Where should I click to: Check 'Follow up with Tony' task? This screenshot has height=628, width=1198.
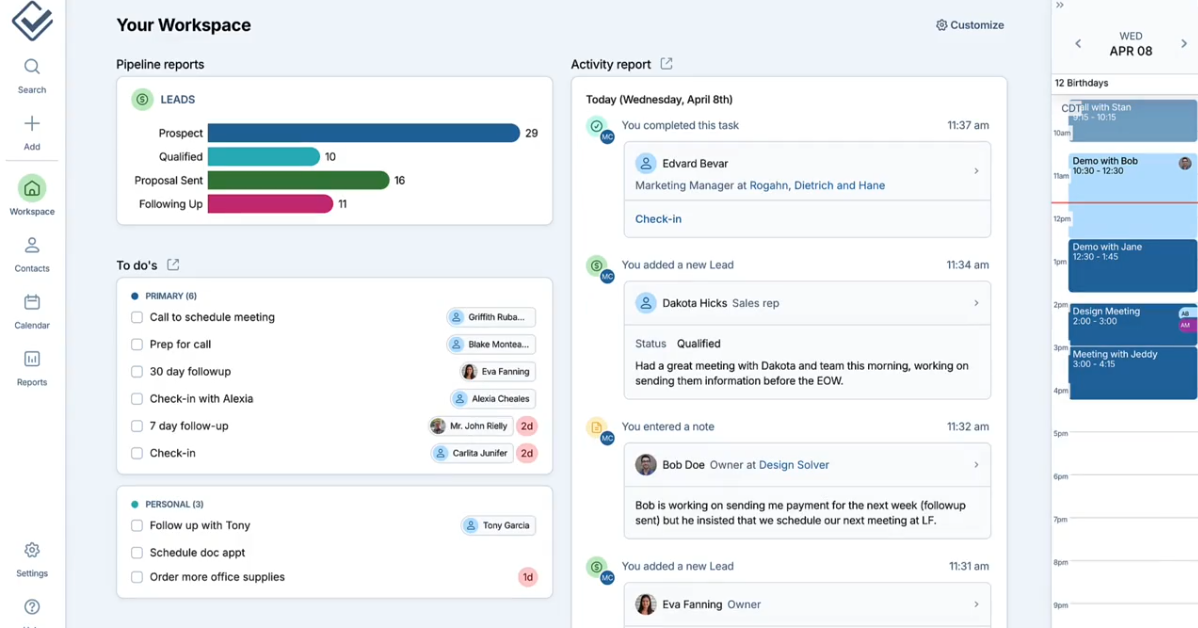[x=137, y=526]
